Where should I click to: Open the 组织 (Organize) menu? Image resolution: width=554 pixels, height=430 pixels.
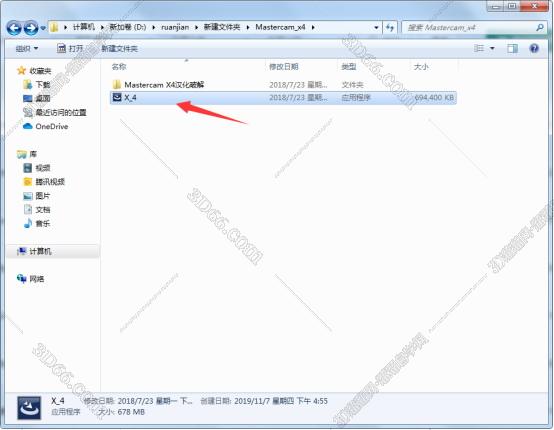(27, 48)
